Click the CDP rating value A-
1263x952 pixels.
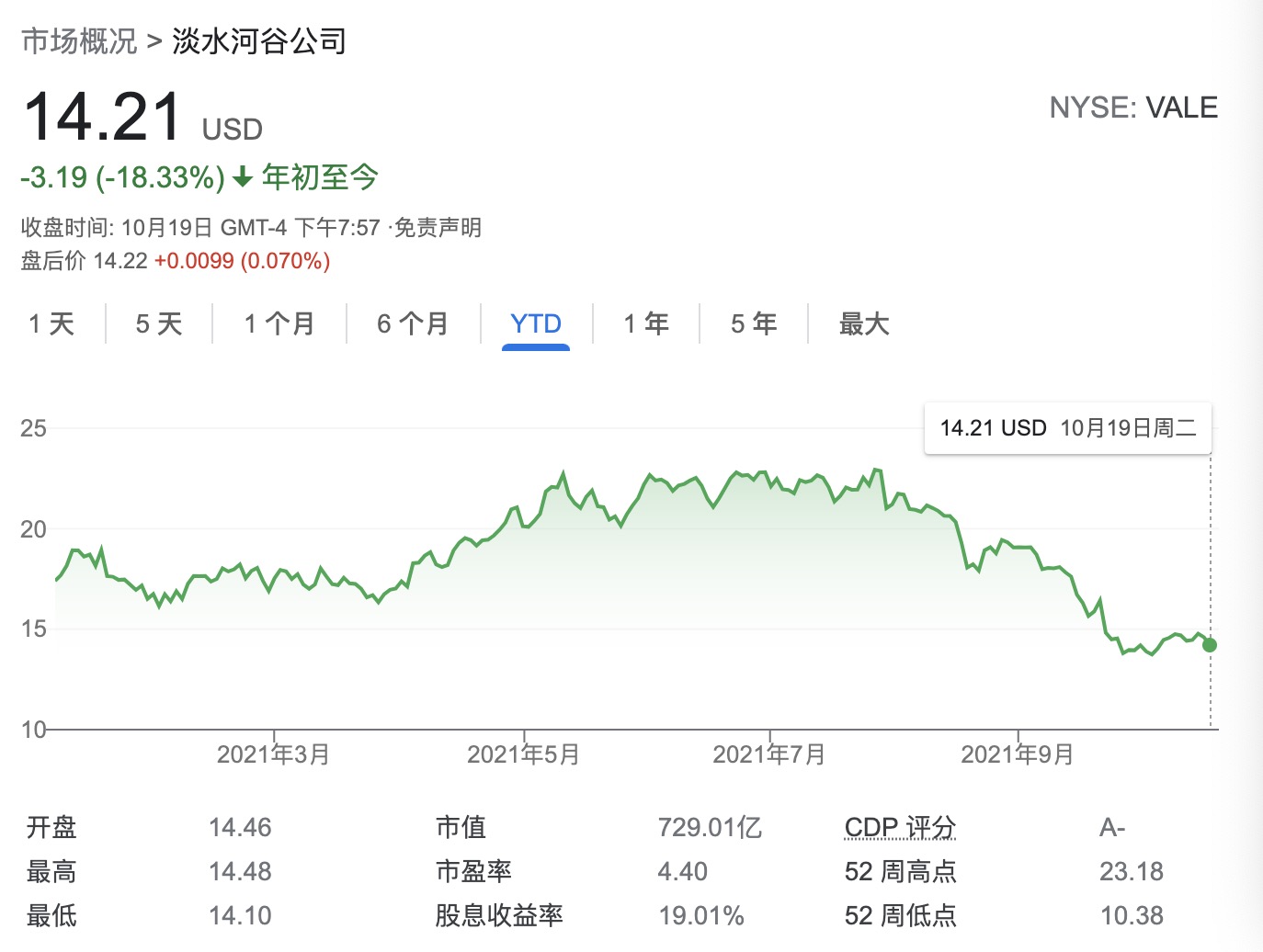coord(1112,827)
